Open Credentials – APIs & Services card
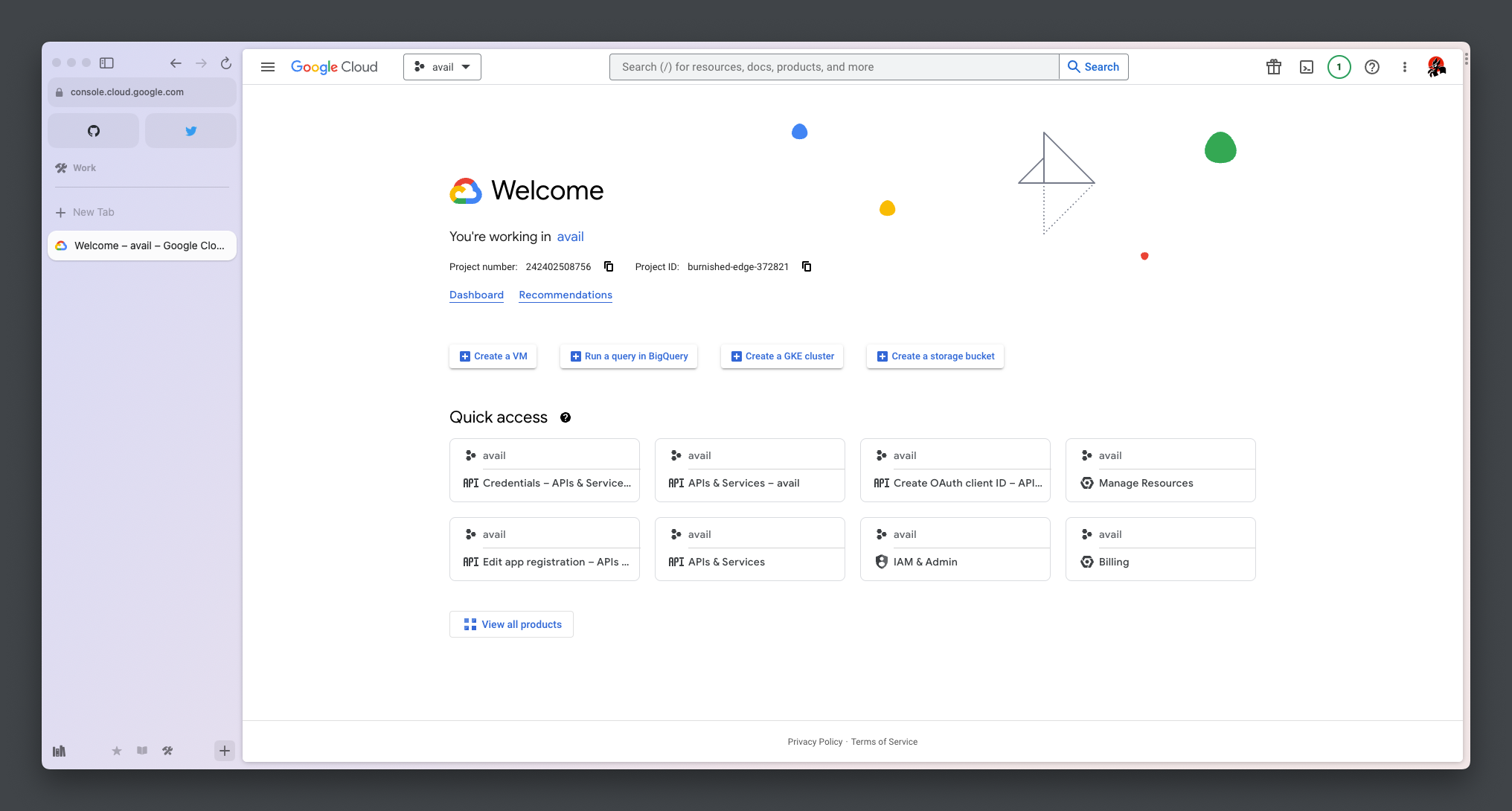 tap(545, 470)
